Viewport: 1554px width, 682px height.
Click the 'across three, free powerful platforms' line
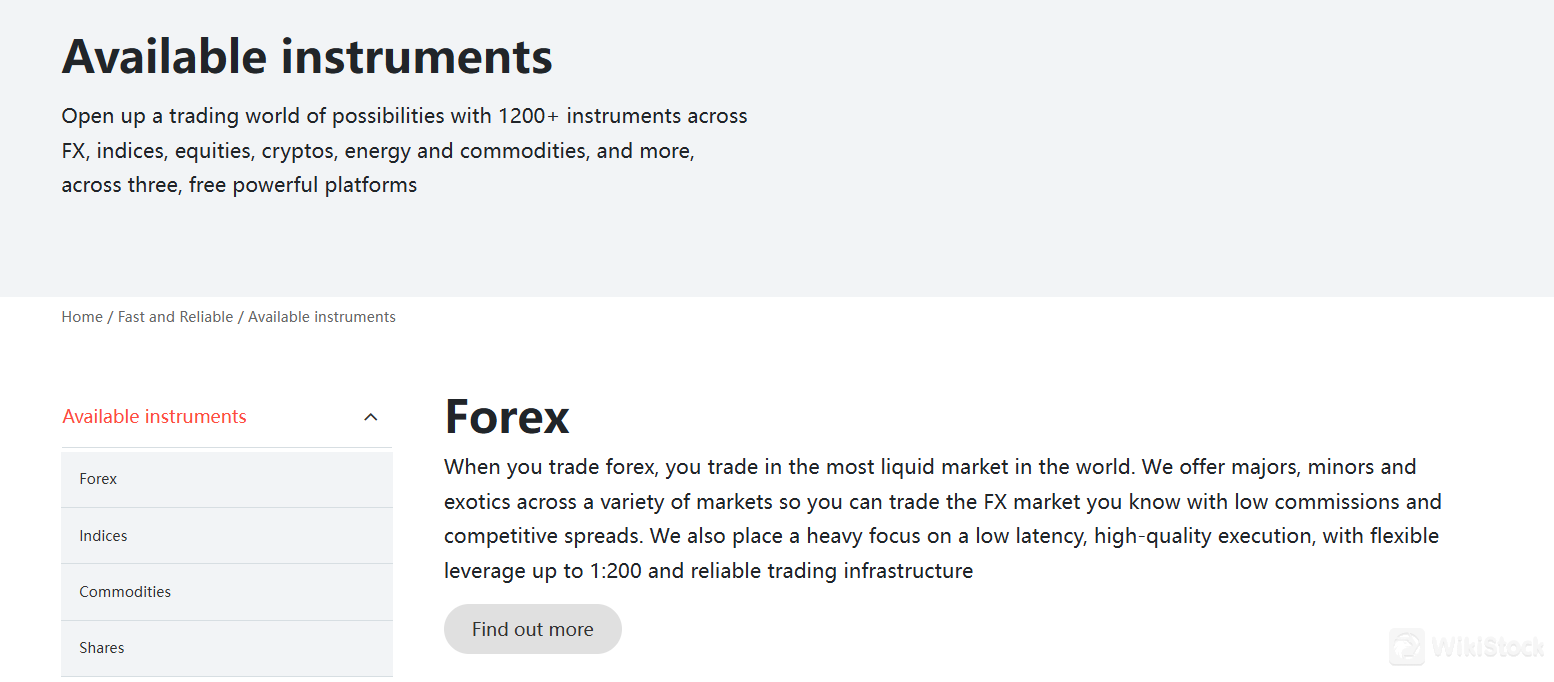click(x=239, y=185)
